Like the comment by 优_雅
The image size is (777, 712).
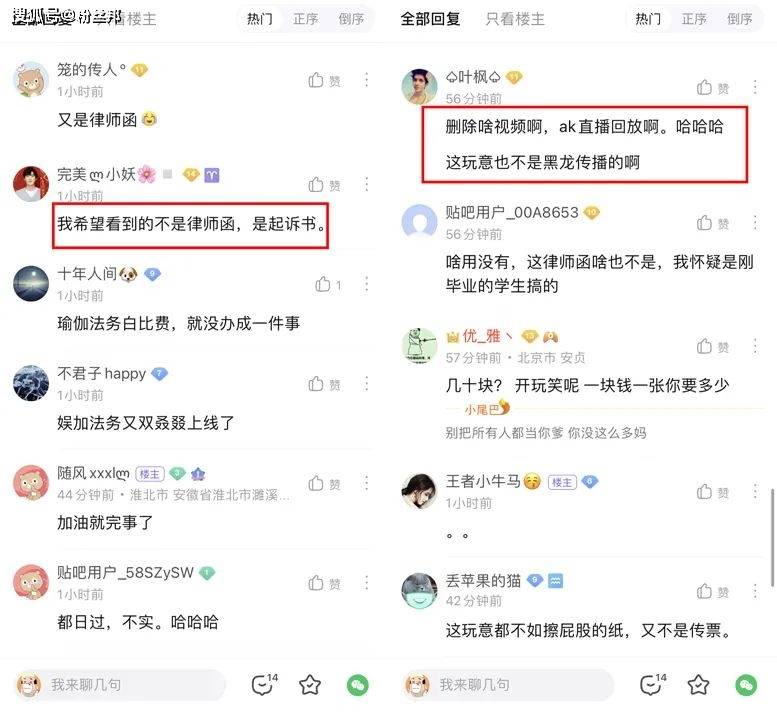(713, 346)
